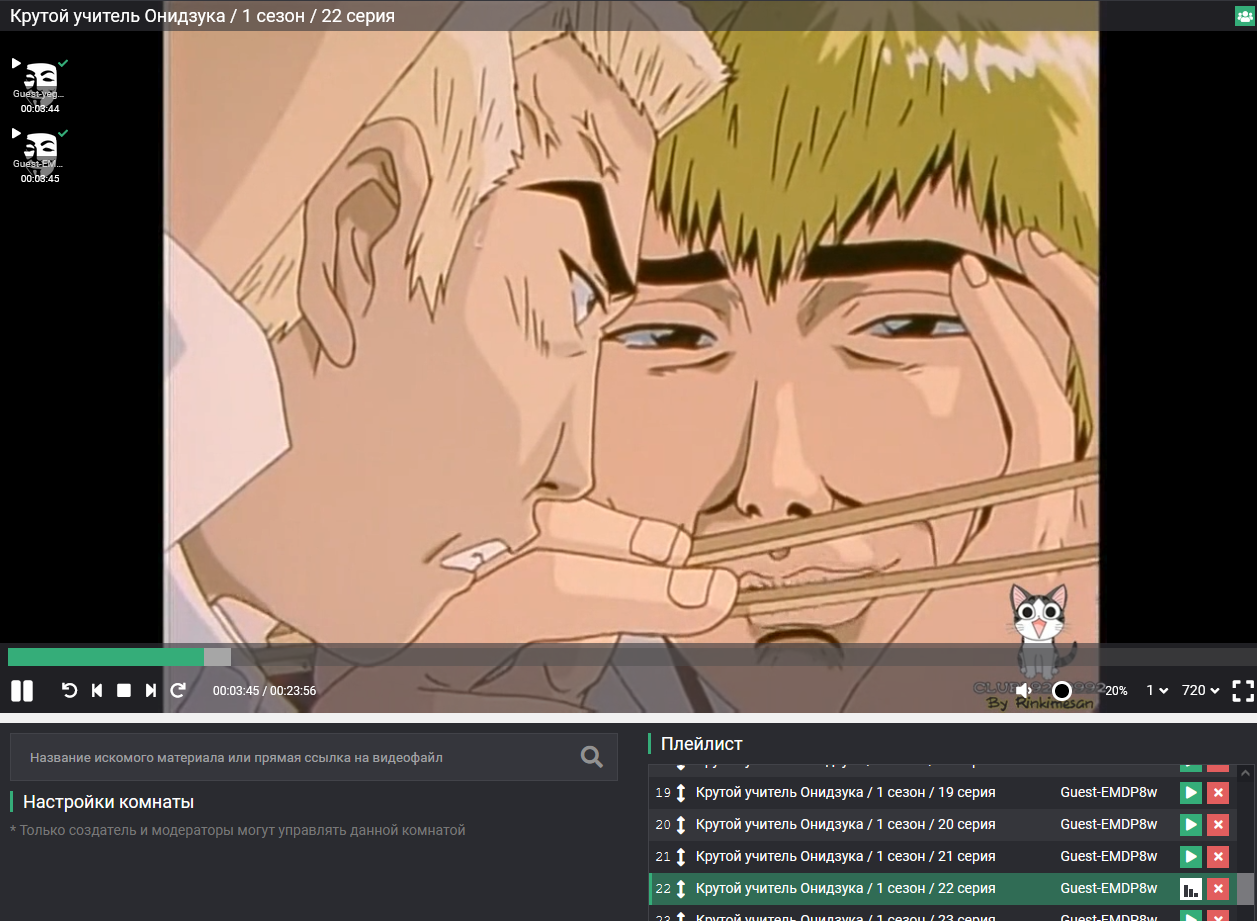Stop the video with the square icon
The image size is (1257, 921).
click(124, 690)
